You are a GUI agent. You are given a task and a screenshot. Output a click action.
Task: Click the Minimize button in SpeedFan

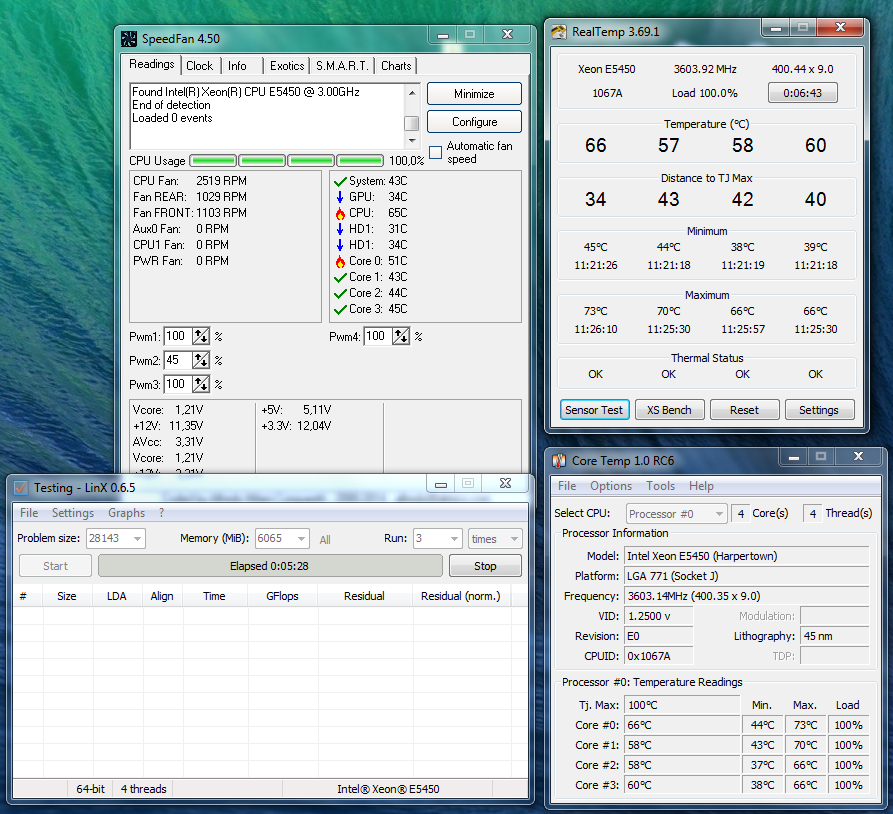pyautogui.click(x=474, y=93)
